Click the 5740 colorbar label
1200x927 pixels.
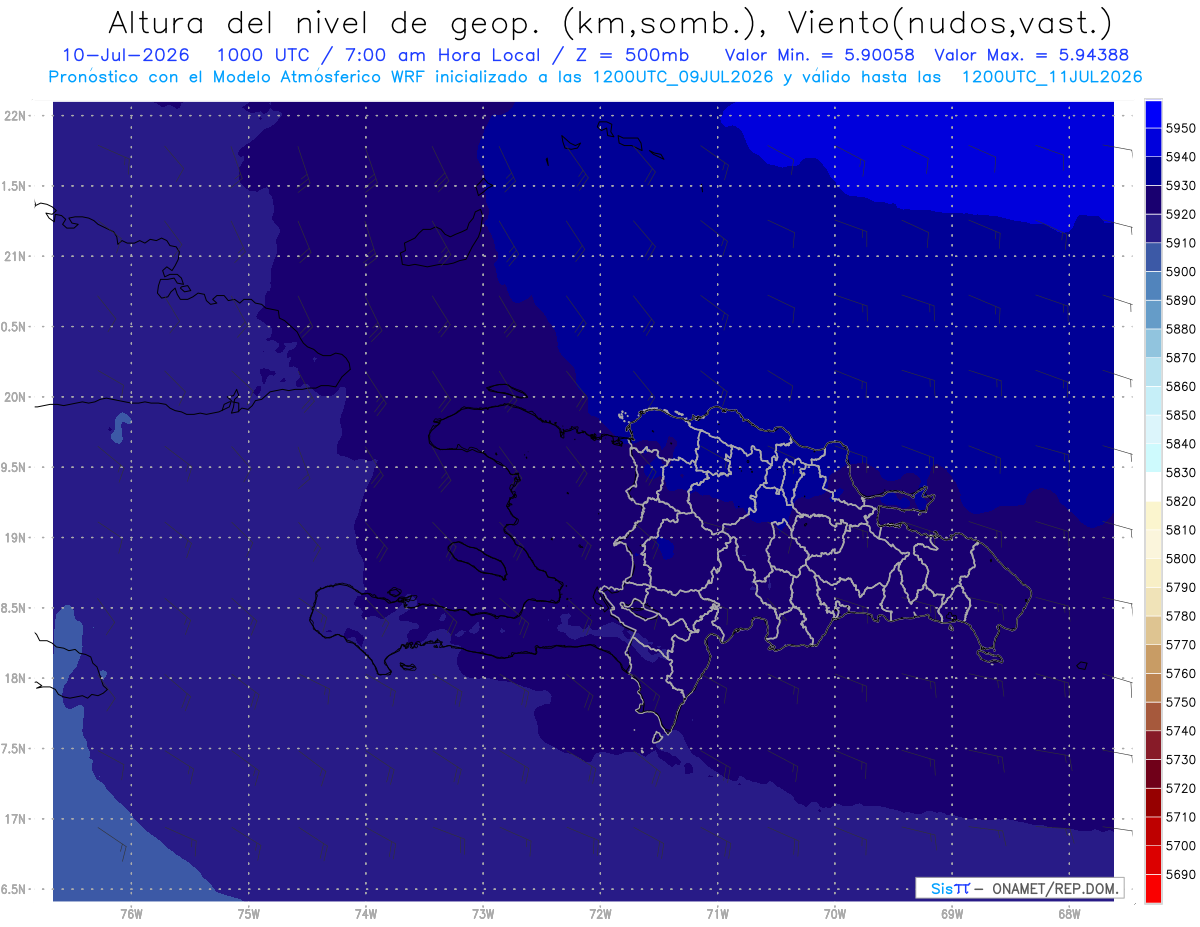(x=1181, y=731)
